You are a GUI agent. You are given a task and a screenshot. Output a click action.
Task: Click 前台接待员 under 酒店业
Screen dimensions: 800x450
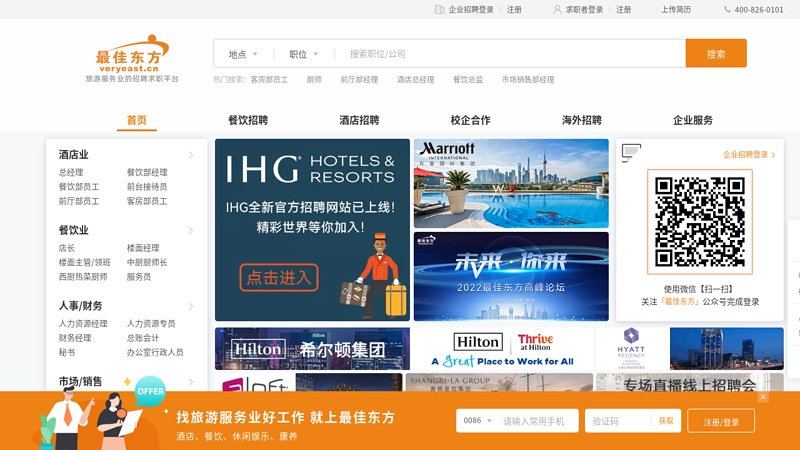point(147,187)
